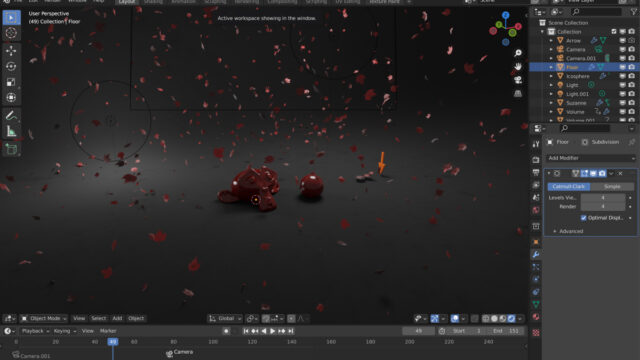Choose the Move tool

click(11, 51)
